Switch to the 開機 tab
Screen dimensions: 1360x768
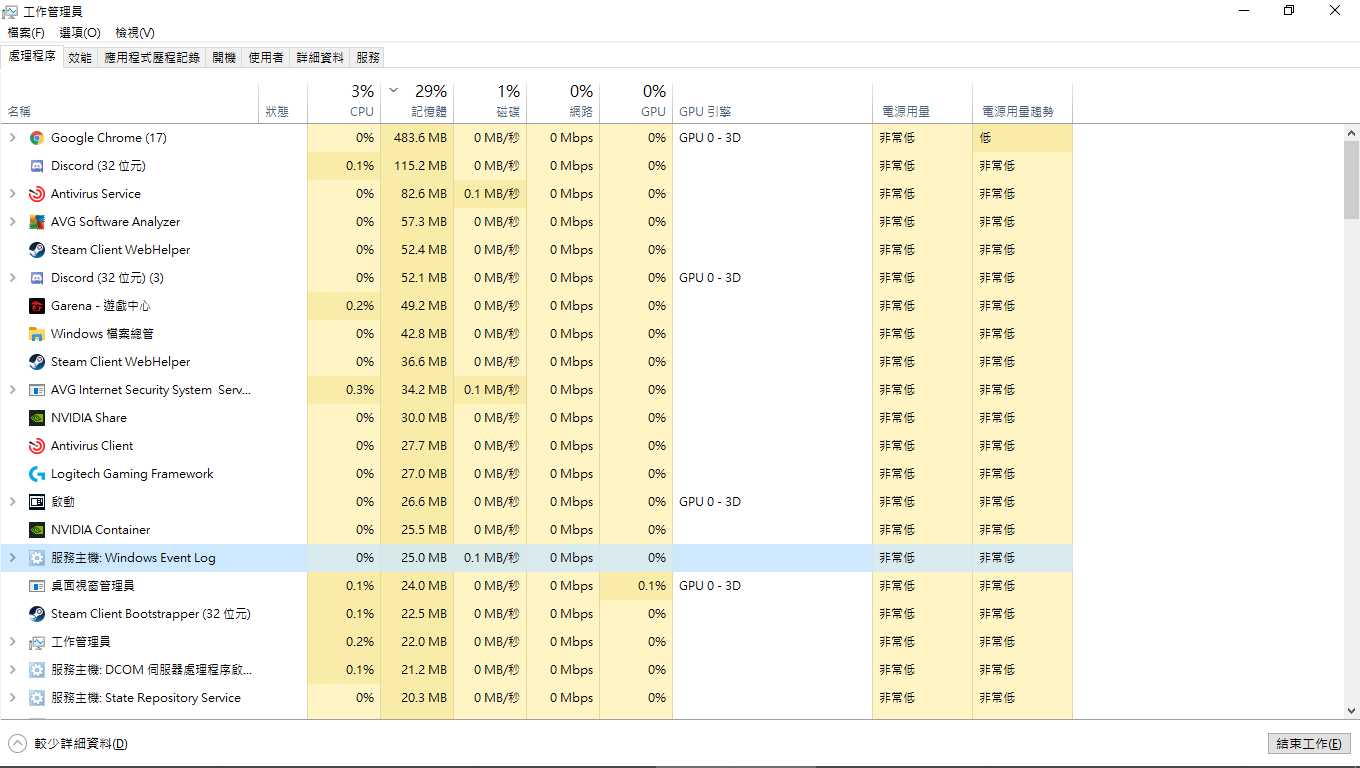pyautogui.click(x=224, y=58)
